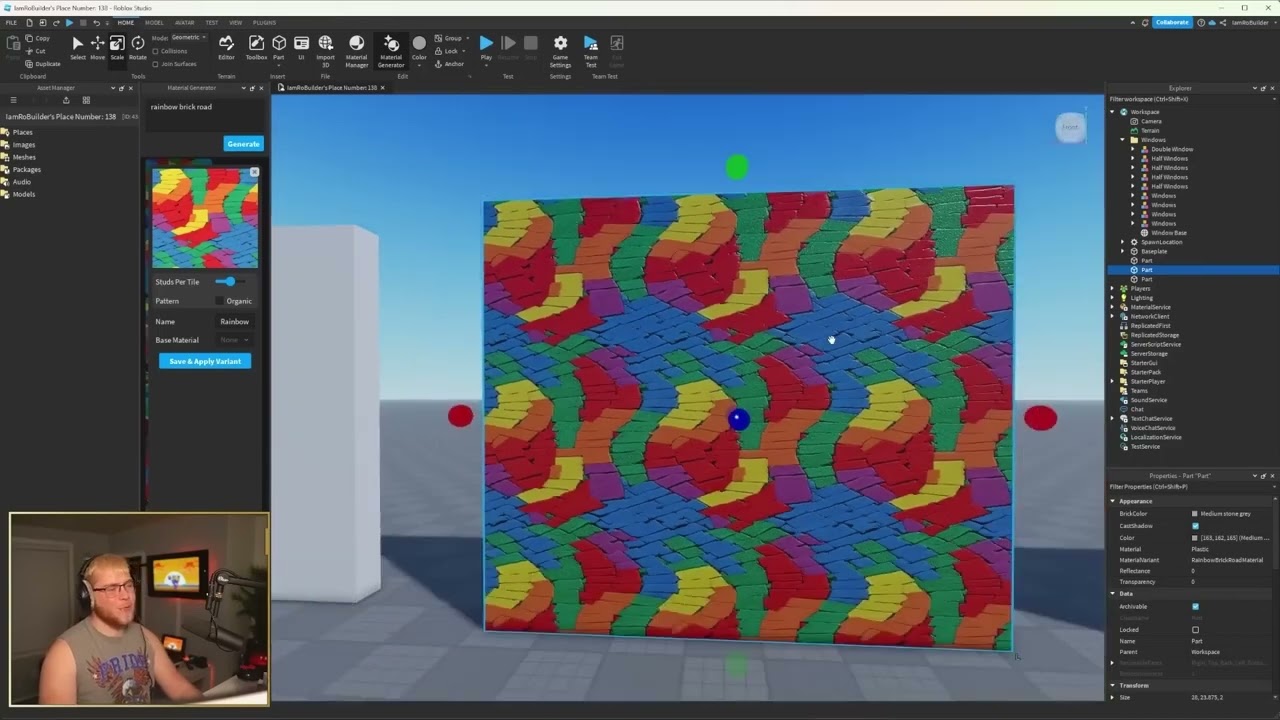The image size is (1280, 720).
Task: Open Game Settings
Action: 560,50
